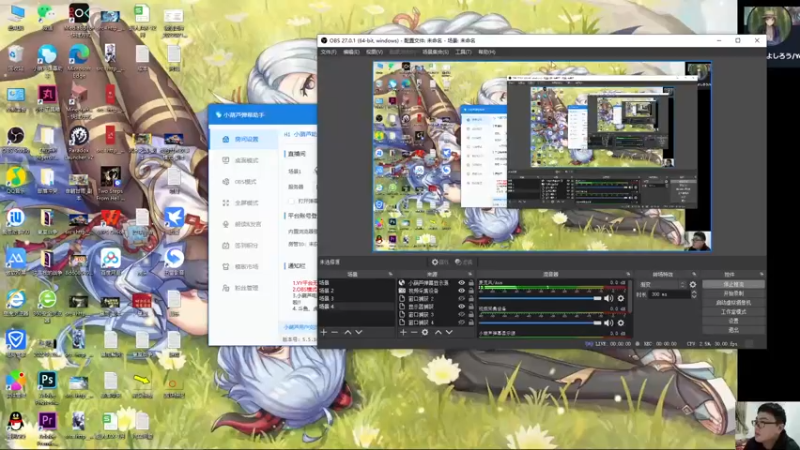Add a new source with plus icon
The width and height of the screenshot is (800, 450).
[x=403, y=332]
